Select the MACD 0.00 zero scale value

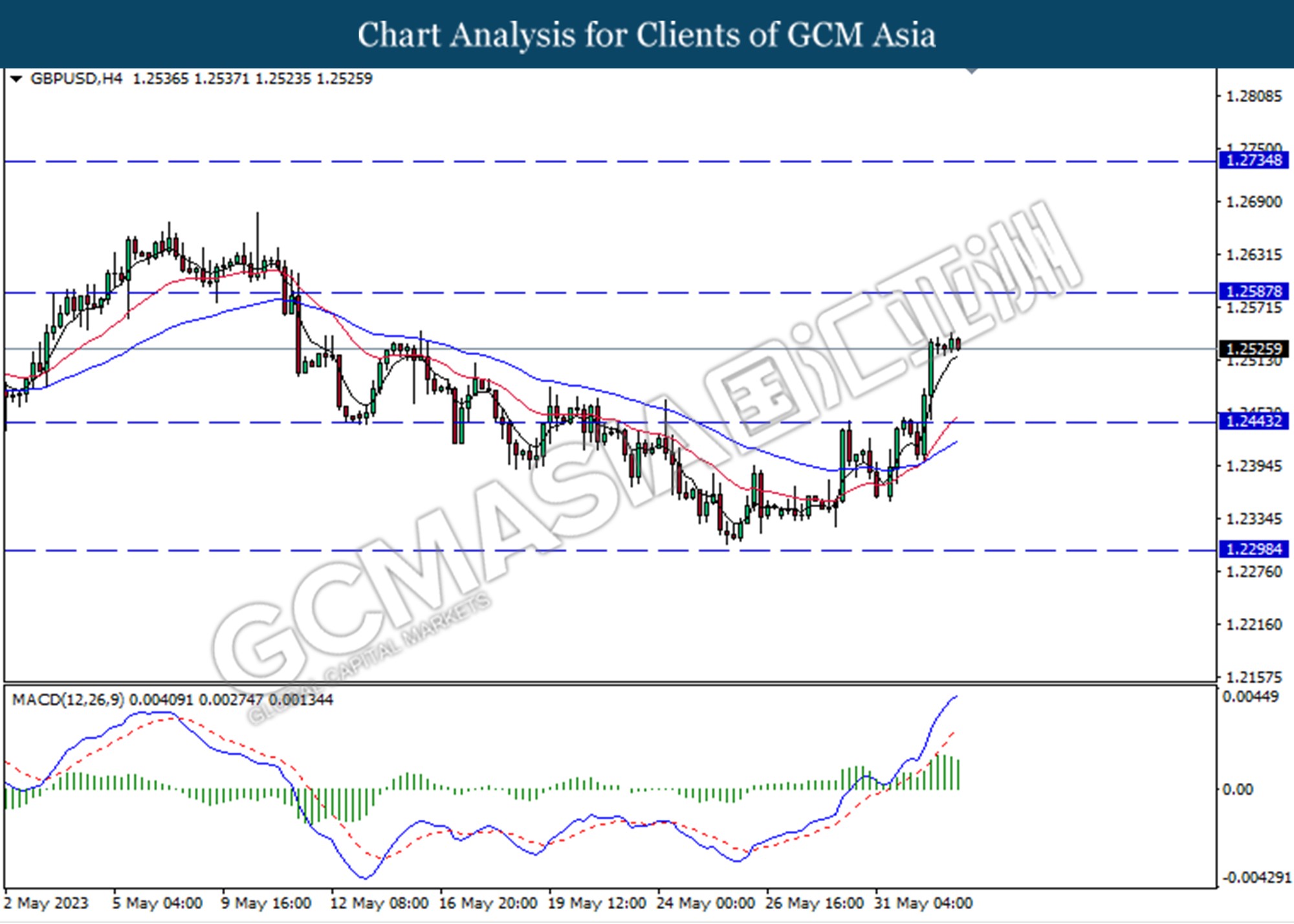[1237, 789]
